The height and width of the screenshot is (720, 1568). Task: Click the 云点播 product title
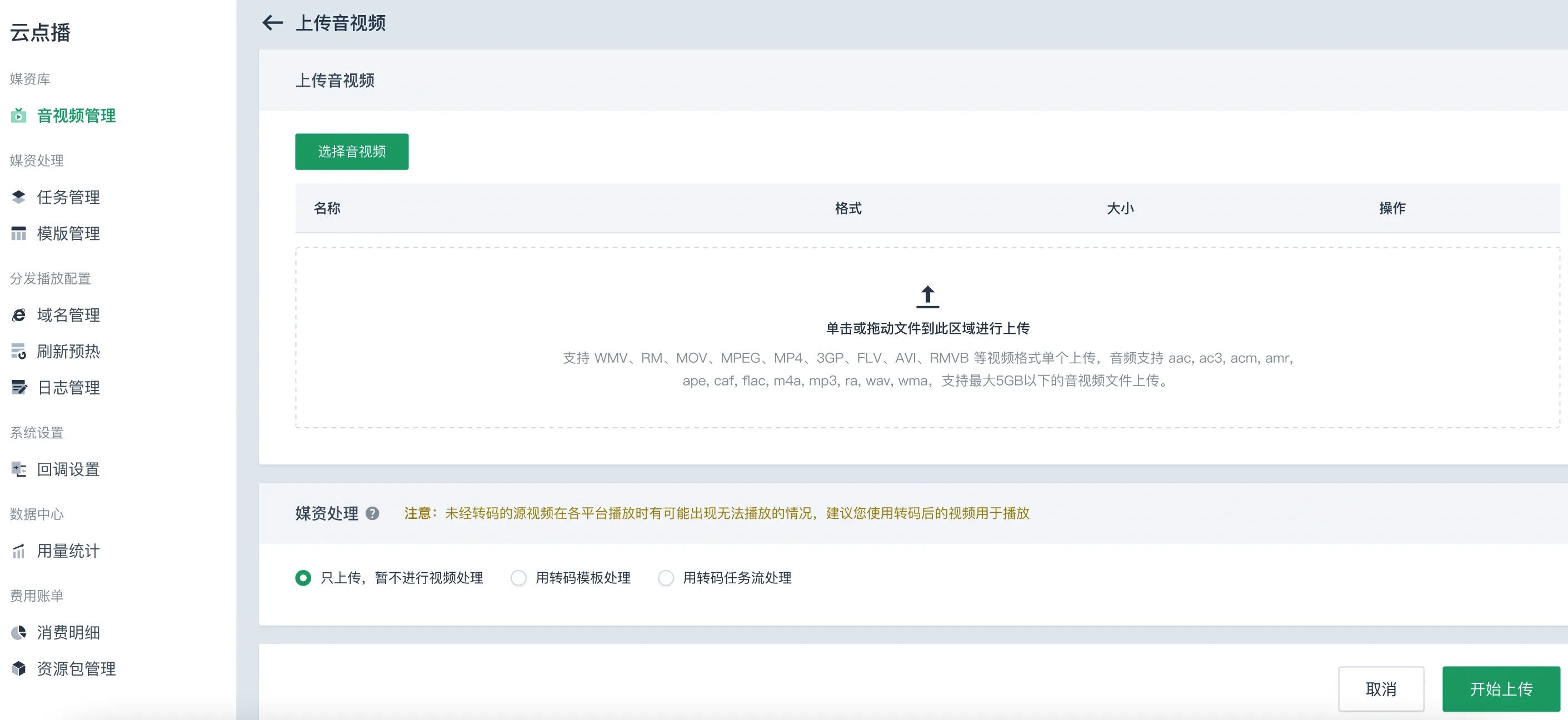click(x=40, y=32)
